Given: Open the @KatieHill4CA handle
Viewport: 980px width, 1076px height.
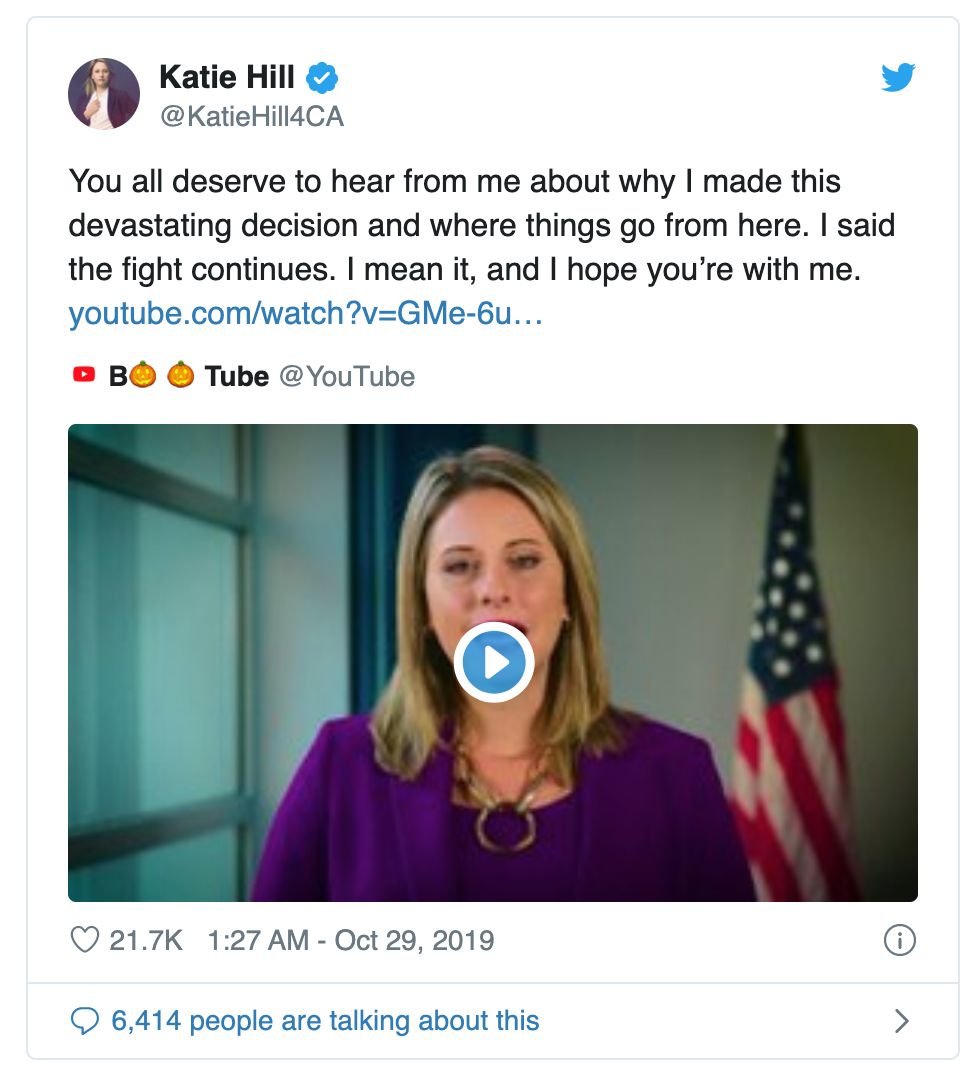Looking at the screenshot, I should point(251,117).
